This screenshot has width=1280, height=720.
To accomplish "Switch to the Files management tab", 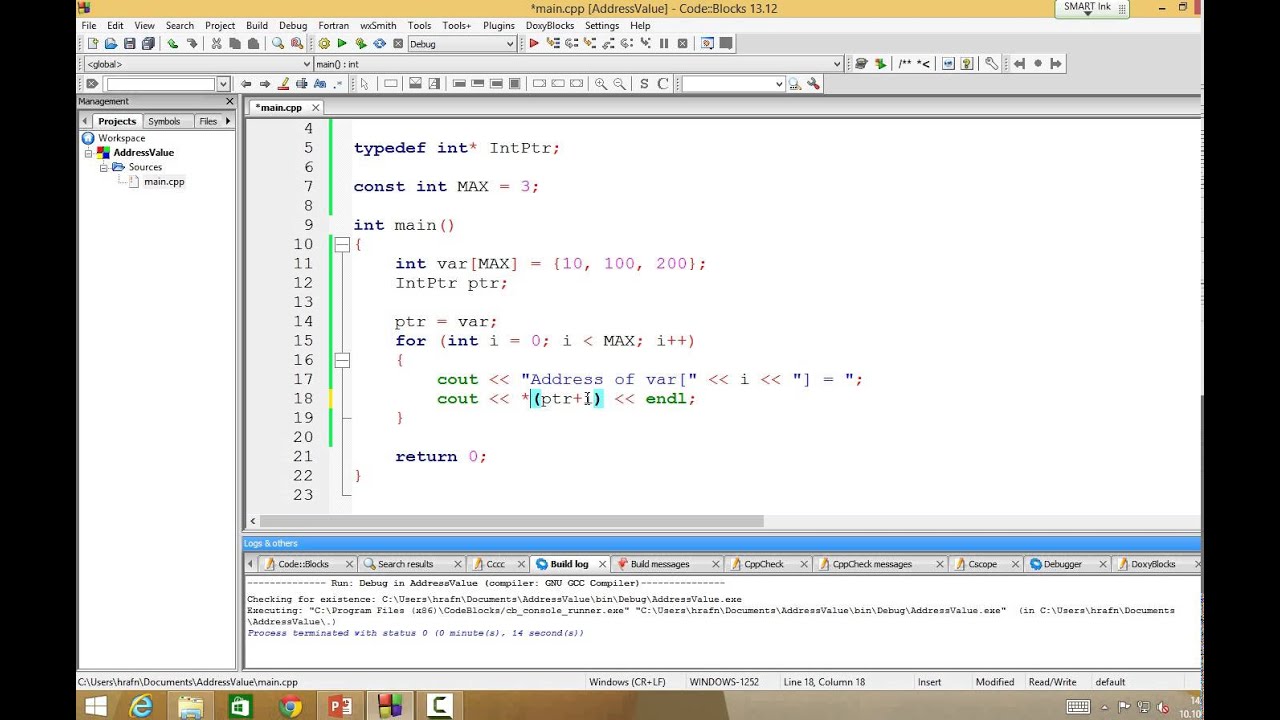I will pyautogui.click(x=208, y=121).
